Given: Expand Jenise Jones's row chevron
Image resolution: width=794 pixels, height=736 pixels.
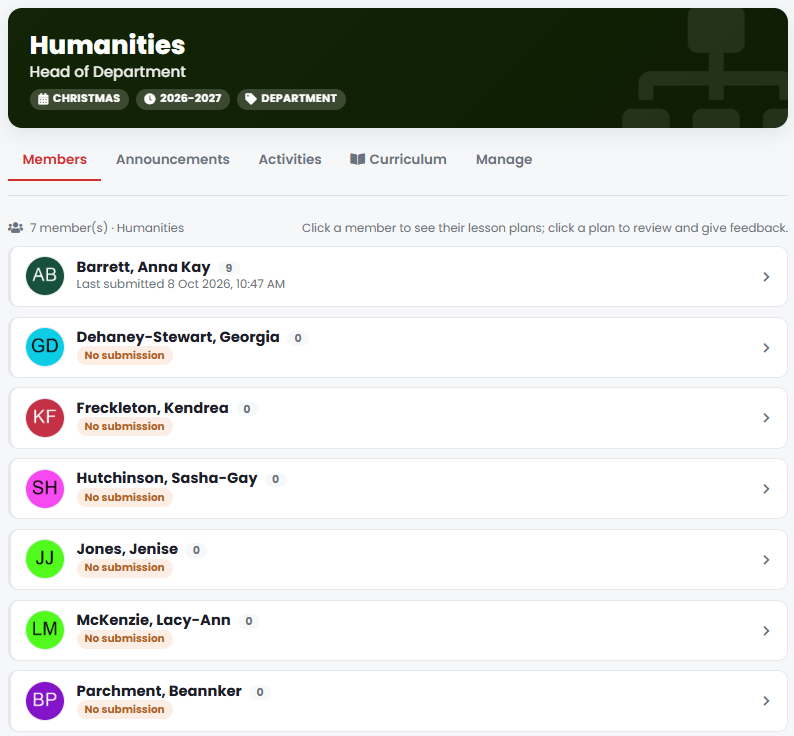Looking at the screenshot, I should tap(766, 560).
